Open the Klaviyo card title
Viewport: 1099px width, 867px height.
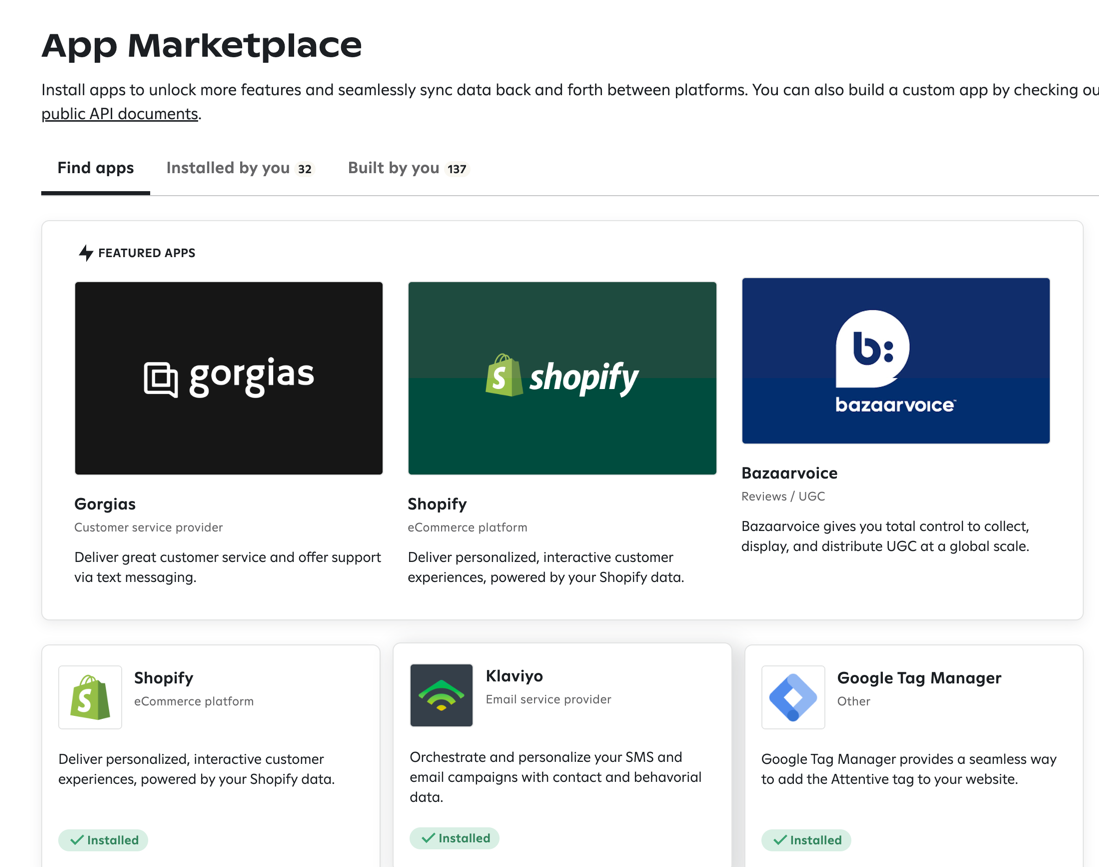pos(514,676)
